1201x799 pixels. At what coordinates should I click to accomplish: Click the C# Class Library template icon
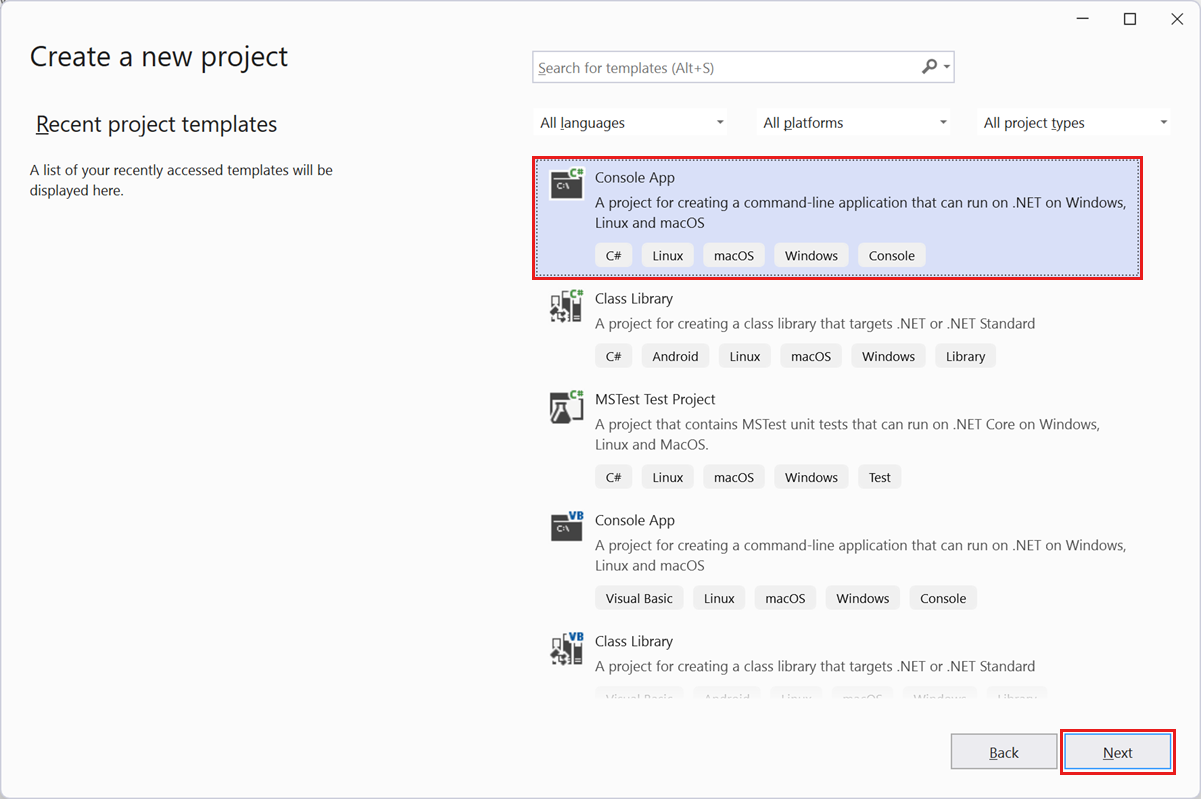tap(566, 306)
